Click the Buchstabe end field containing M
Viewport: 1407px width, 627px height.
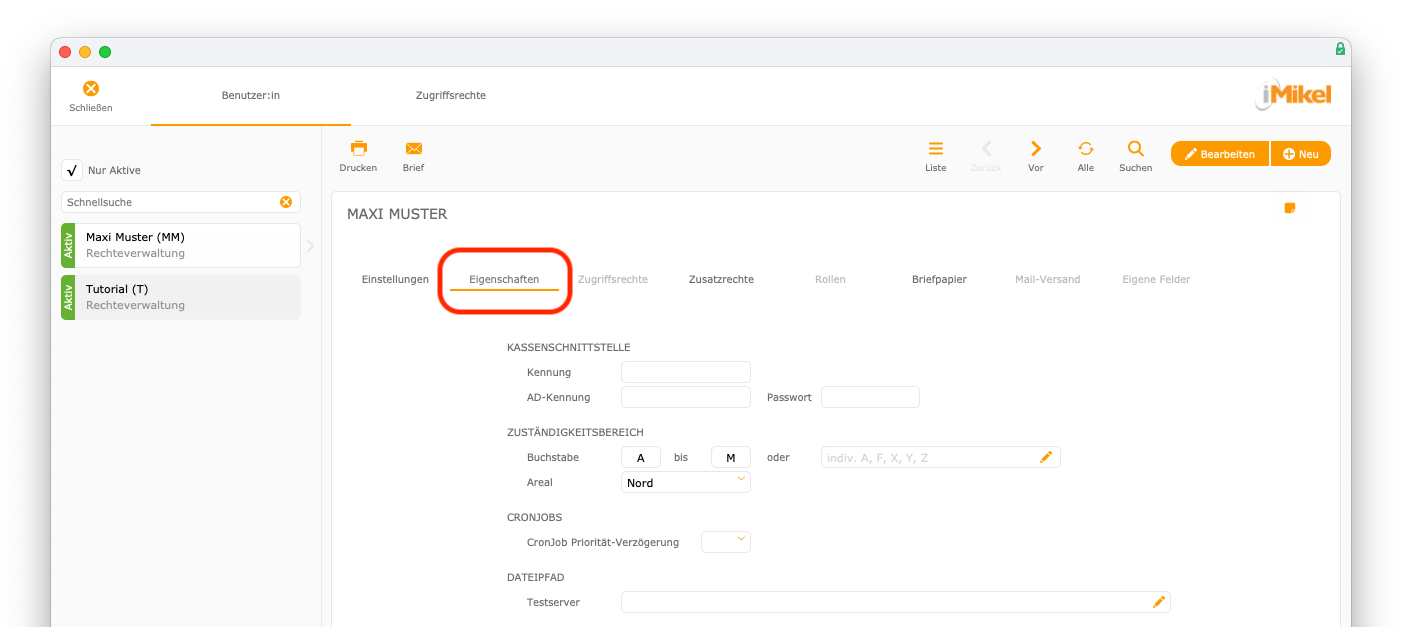tap(731, 457)
